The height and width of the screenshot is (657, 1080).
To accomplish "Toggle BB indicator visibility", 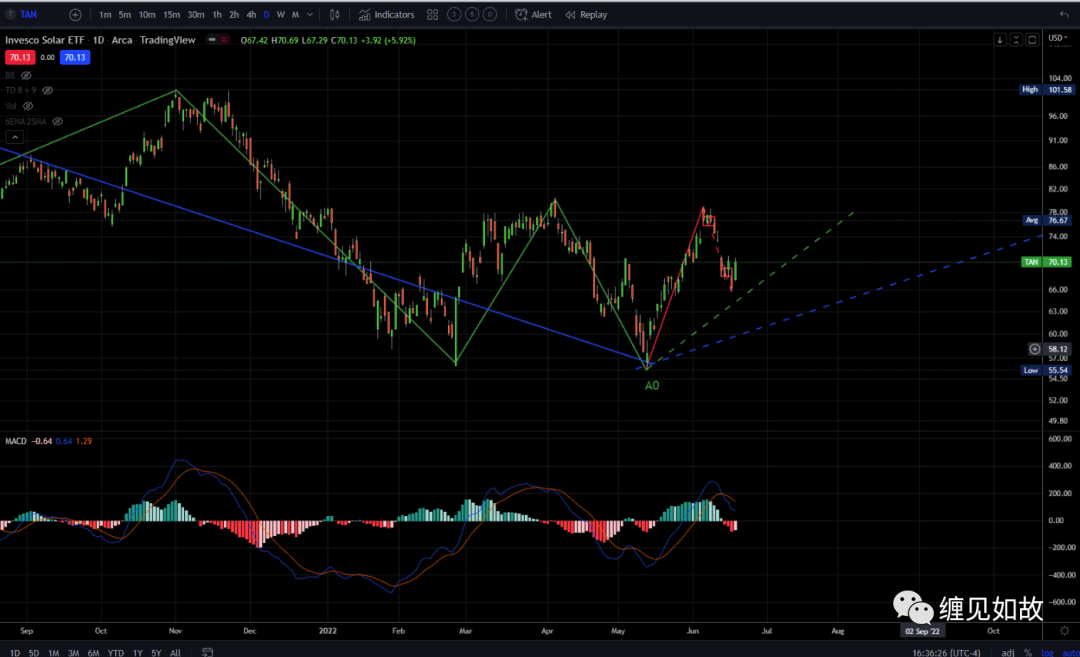I will coord(26,75).
